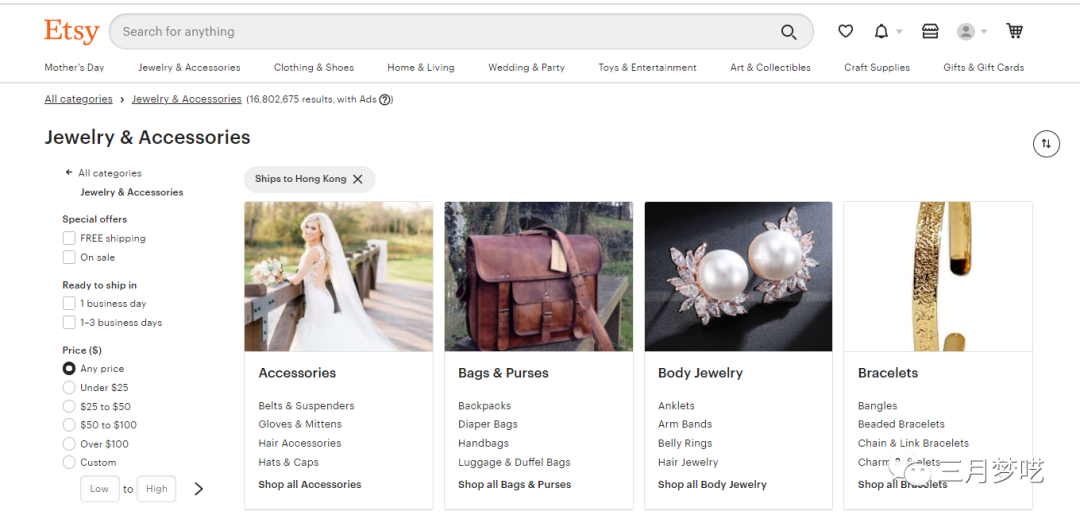Submit price range arrow button
This screenshot has width=1080, height=519.
coord(198,489)
